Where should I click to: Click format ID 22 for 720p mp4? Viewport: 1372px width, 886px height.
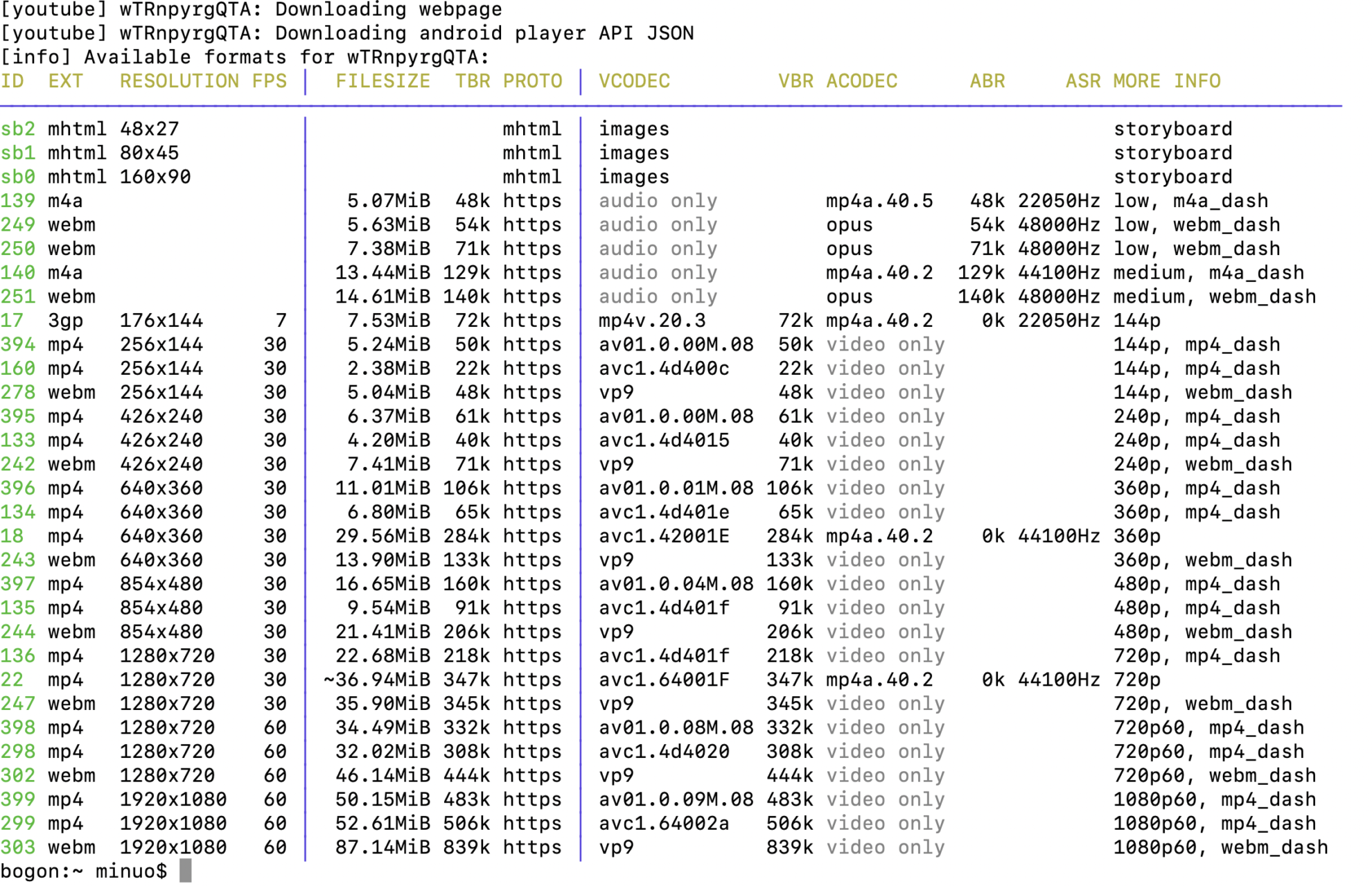click(x=12, y=679)
